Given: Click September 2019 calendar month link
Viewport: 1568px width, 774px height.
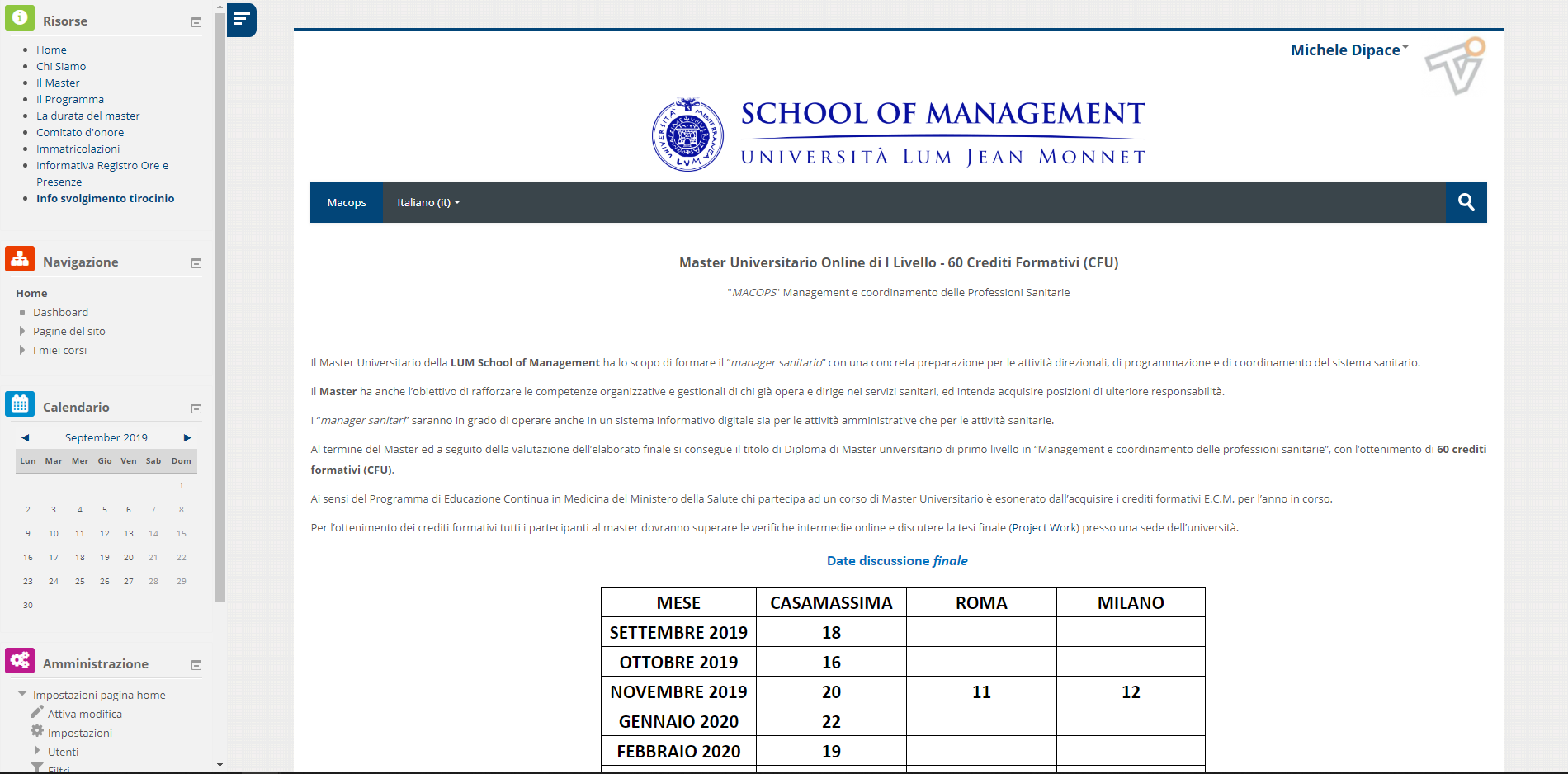Looking at the screenshot, I should coord(106,437).
